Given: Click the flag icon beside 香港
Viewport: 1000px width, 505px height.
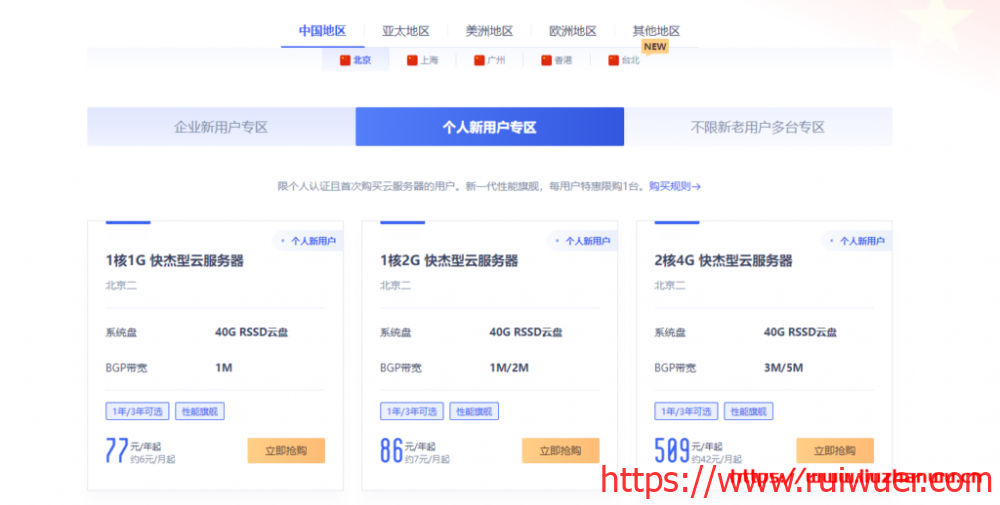Looking at the screenshot, I should pos(546,60).
